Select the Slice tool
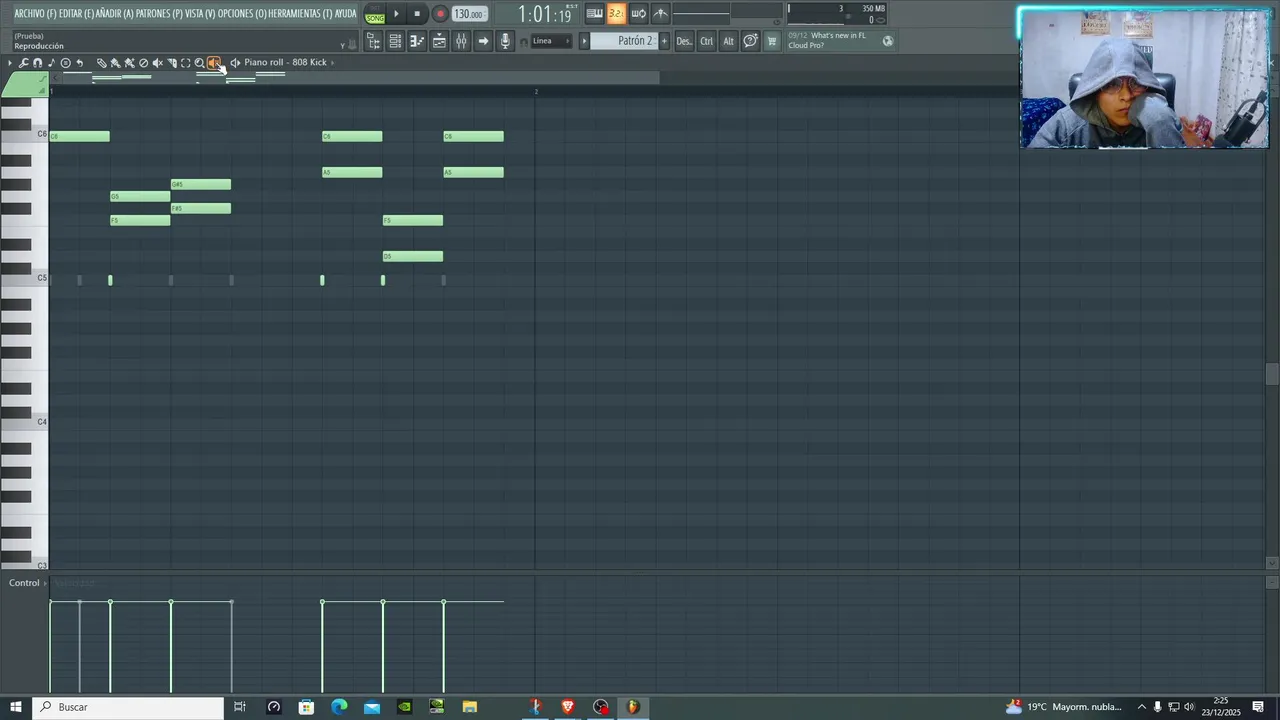The image size is (1280, 720). click(172, 62)
